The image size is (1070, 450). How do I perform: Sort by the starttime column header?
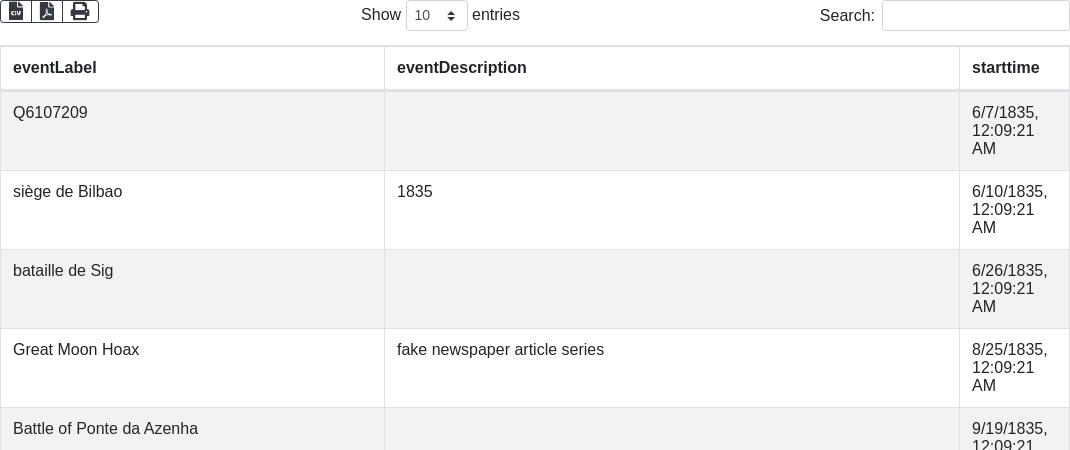(x=1005, y=68)
